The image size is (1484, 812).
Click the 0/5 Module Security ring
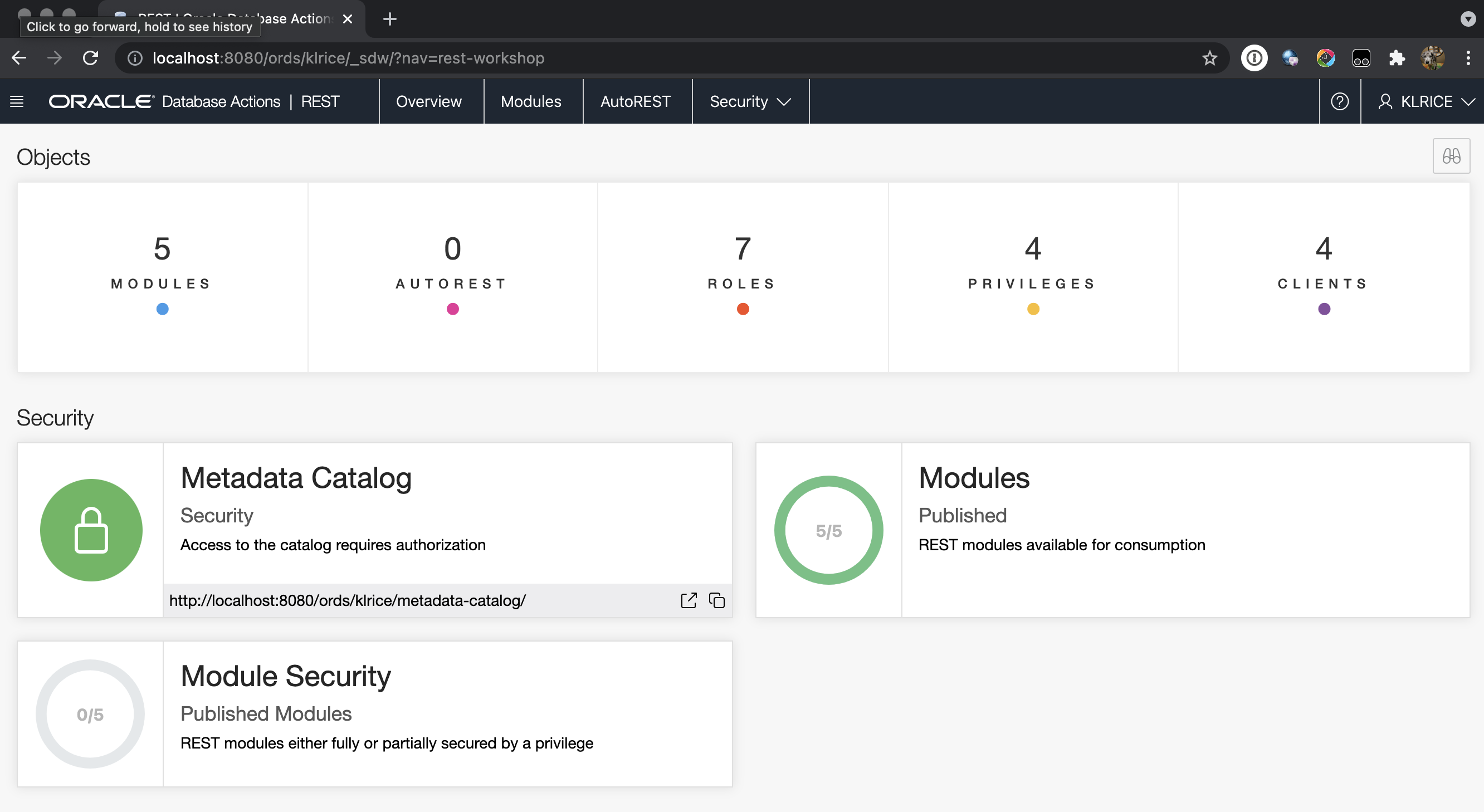pyautogui.click(x=90, y=714)
